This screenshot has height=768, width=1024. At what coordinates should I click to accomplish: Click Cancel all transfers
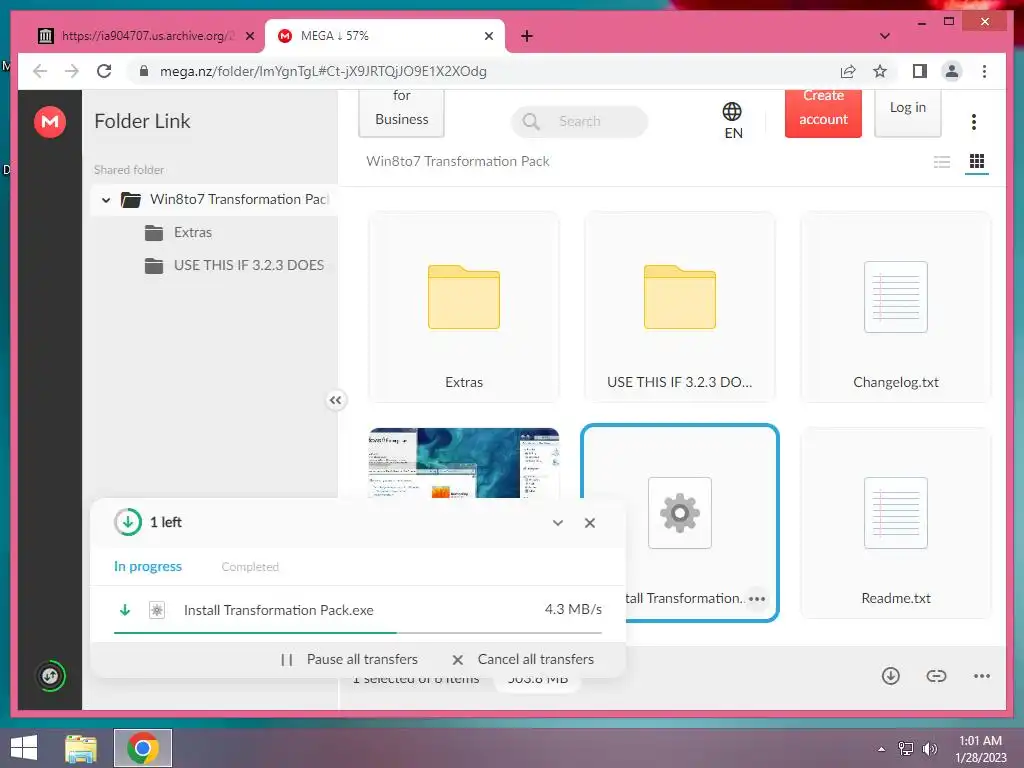pyautogui.click(x=523, y=660)
